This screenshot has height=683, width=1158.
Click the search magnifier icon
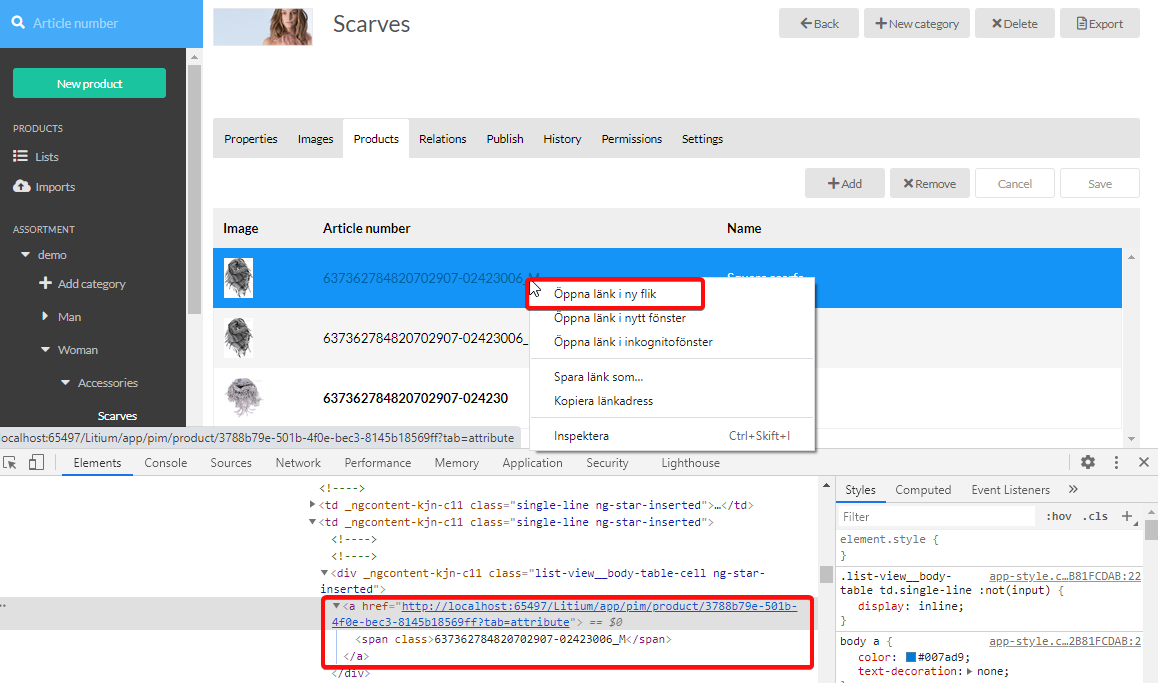(18, 22)
